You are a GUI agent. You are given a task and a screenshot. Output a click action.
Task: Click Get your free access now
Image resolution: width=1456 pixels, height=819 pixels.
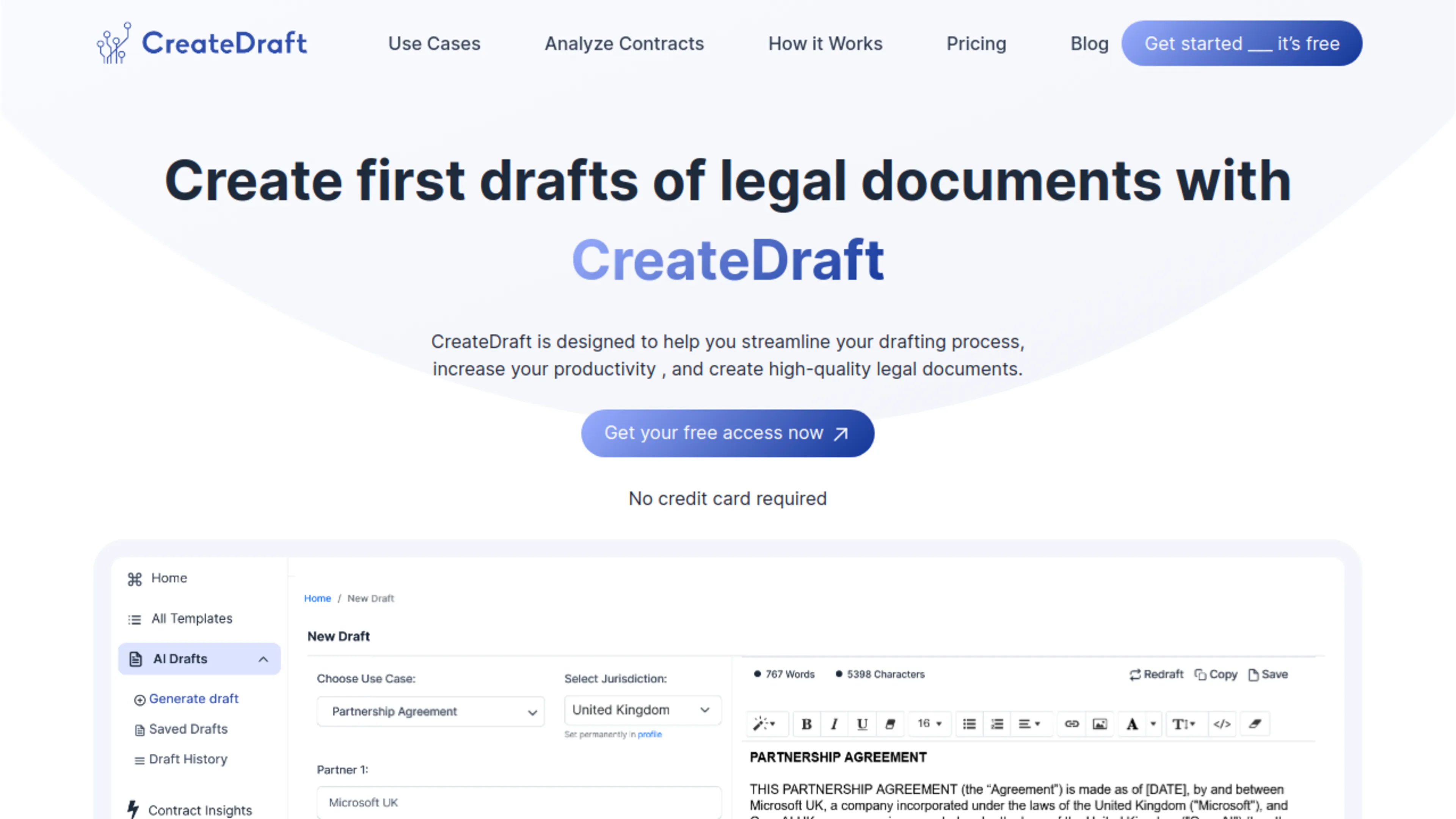(728, 433)
